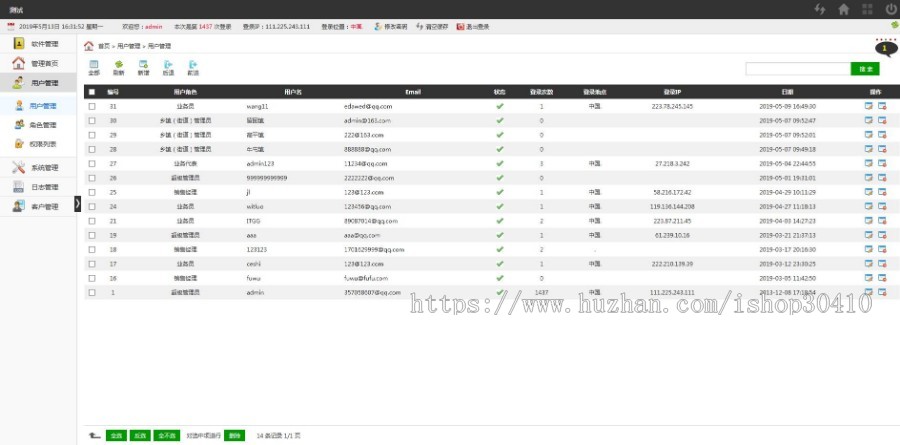Screen dimensions: 900x445
Task: Click the green 反选 button at bottom
Action: 140,435
